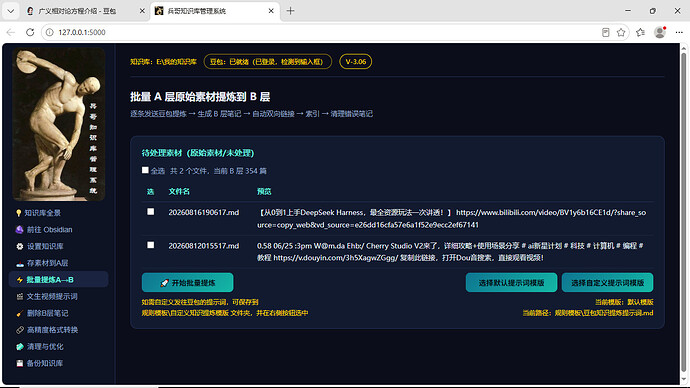This screenshot has height=388, width=690.
Task: Click the clapperboard icon beside 文生视频提示词
Action: point(20,296)
